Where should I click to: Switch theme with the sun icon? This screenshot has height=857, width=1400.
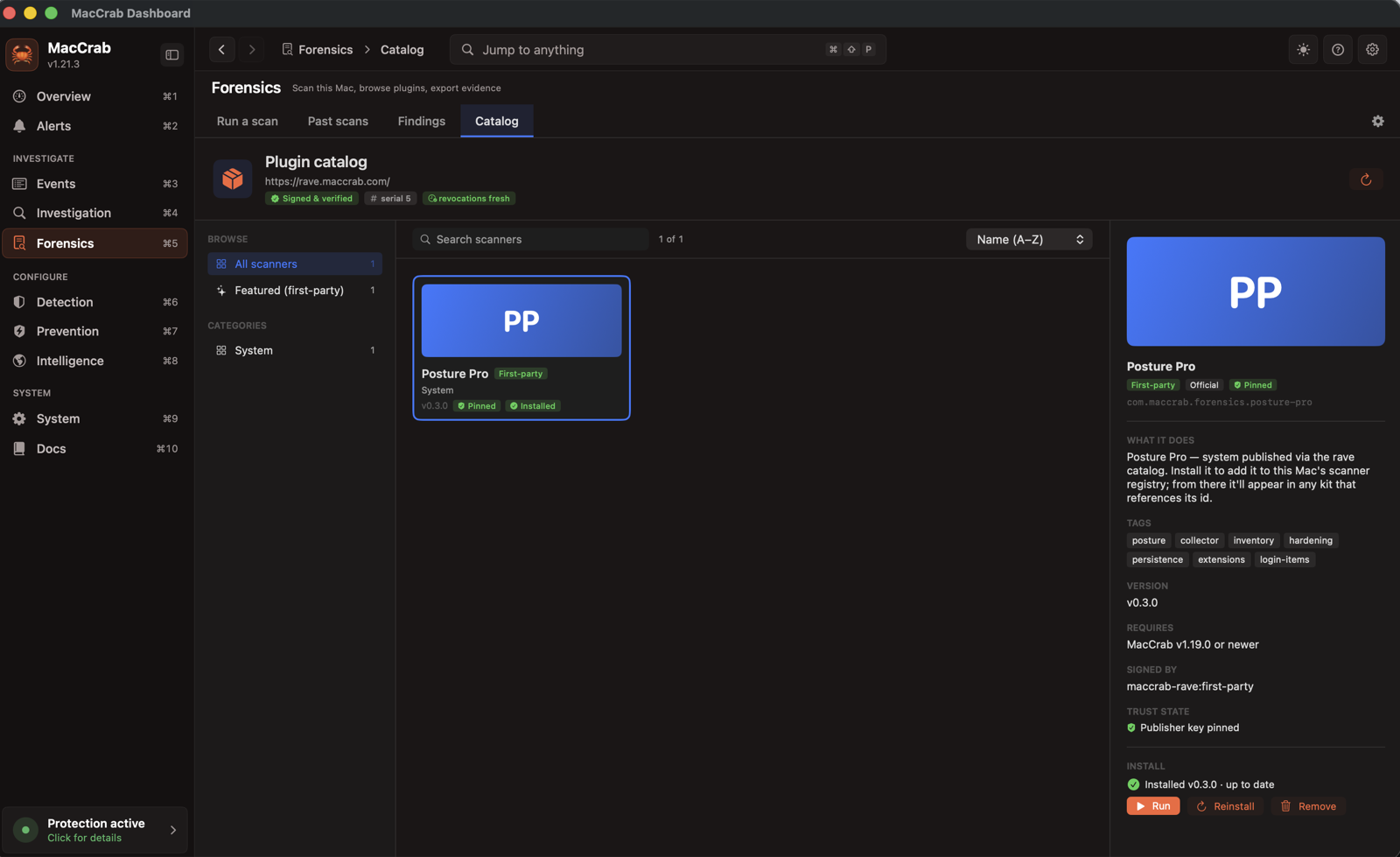coord(1303,50)
